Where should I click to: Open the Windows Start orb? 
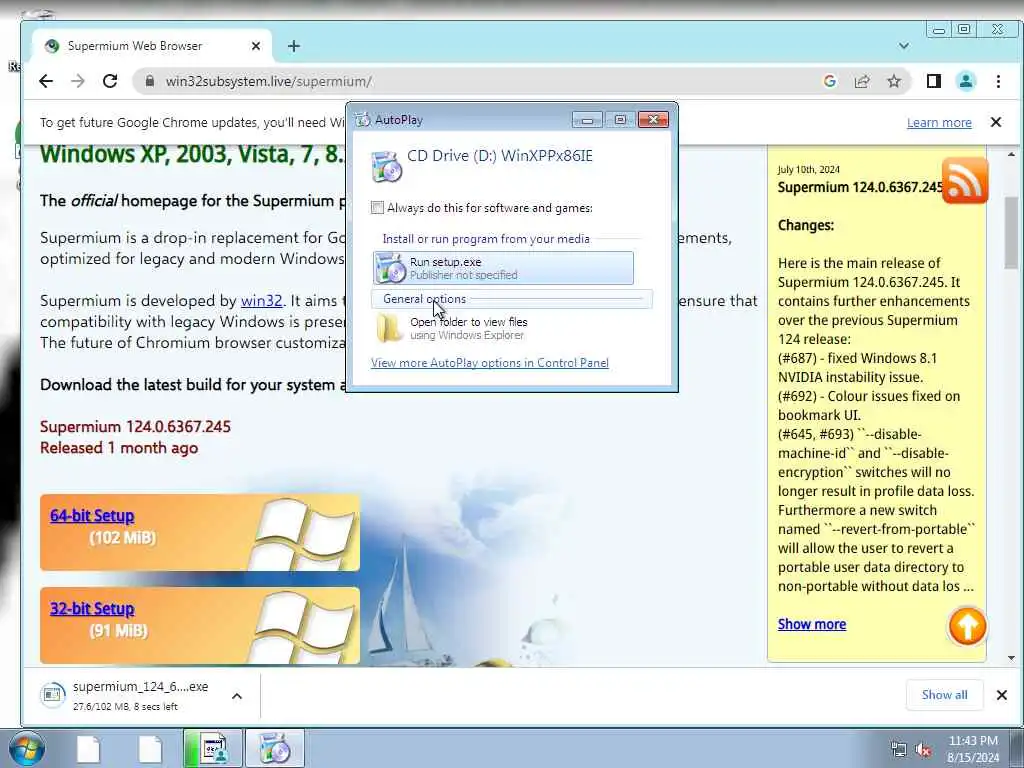coord(27,748)
